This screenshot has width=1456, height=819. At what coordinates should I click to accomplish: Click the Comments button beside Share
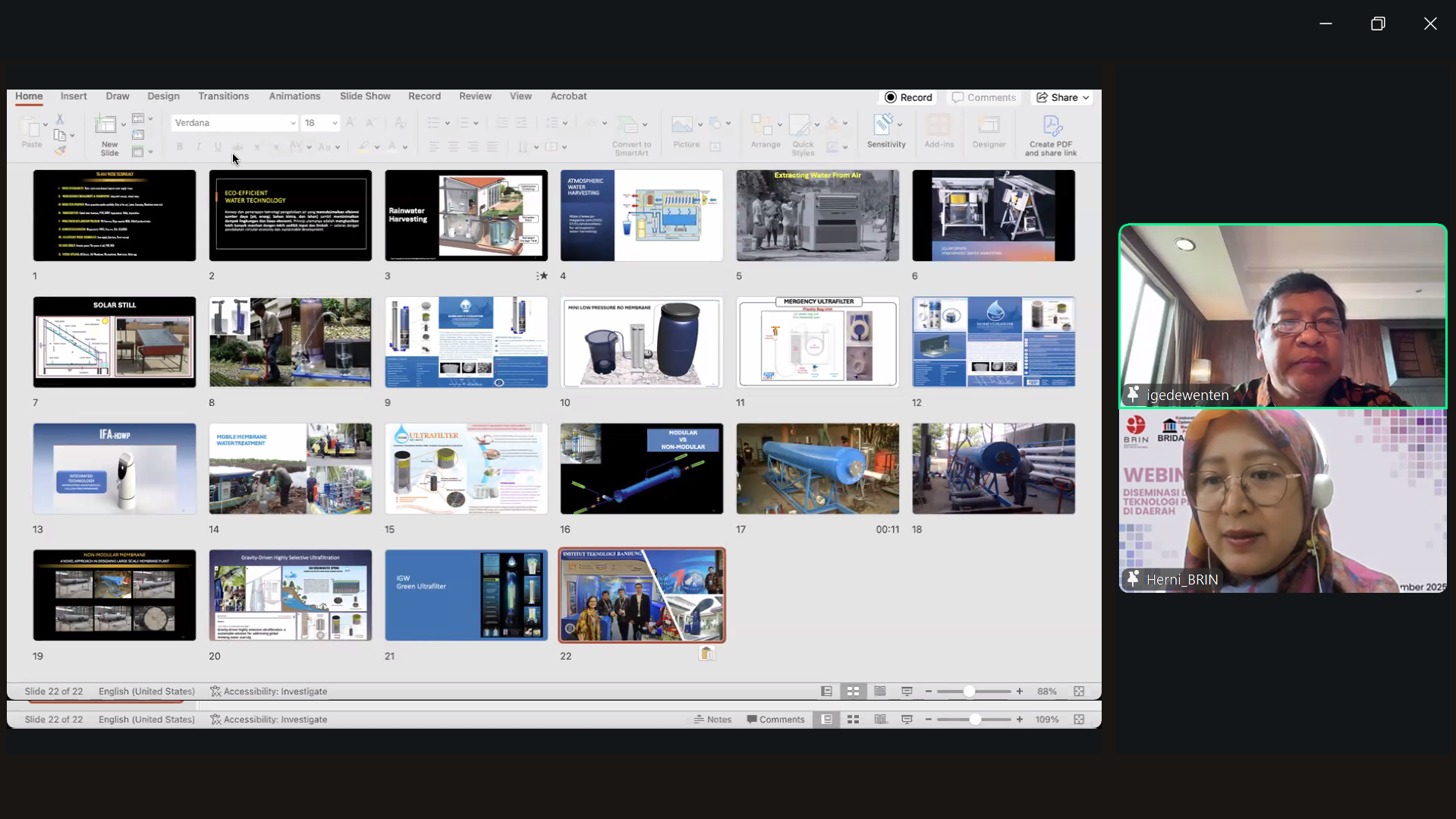(x=984, y=97)
